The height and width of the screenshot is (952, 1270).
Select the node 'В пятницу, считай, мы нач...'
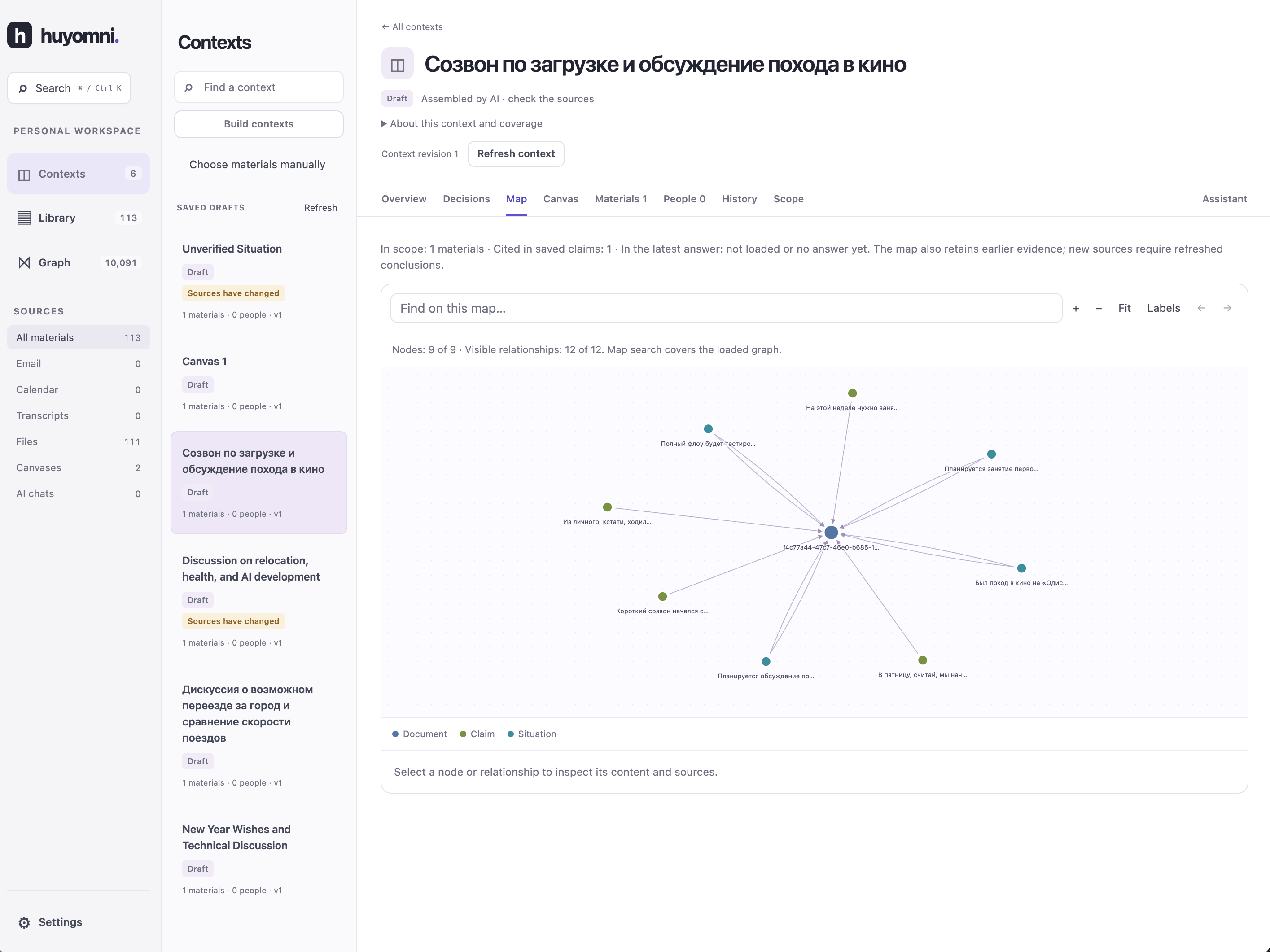(922, 660)
